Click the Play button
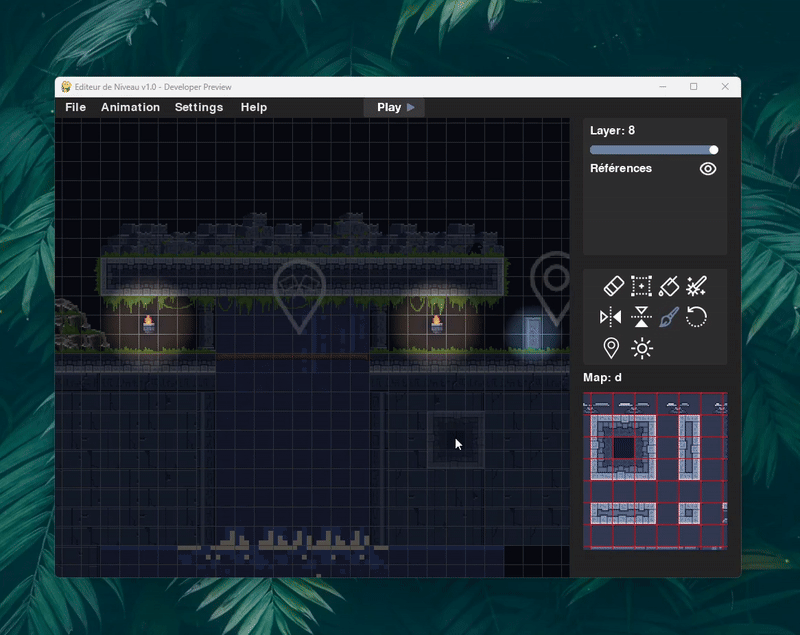The image size is (800, 635). tap(394, 108)
